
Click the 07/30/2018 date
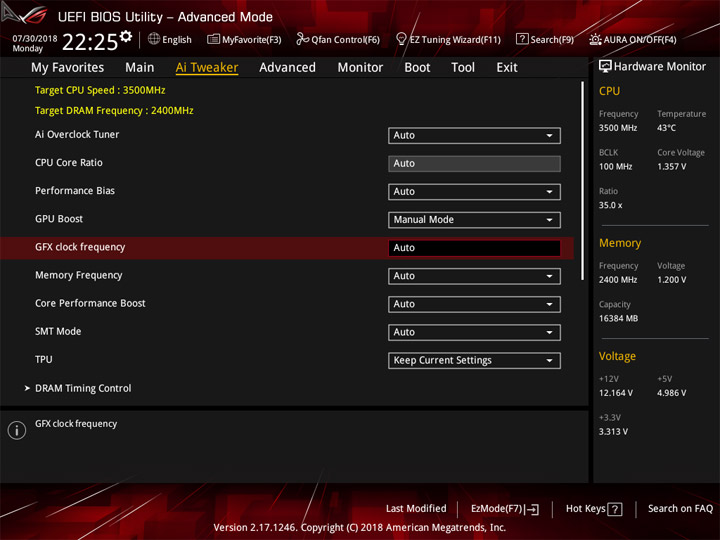click(x=34, y=38)
